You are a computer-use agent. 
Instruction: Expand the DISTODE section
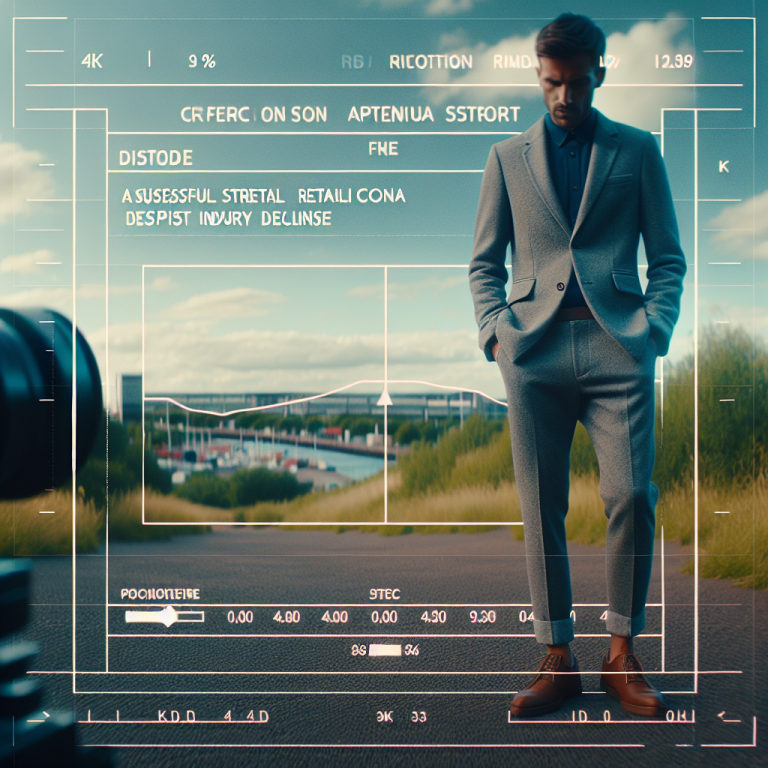click(155, 159)
